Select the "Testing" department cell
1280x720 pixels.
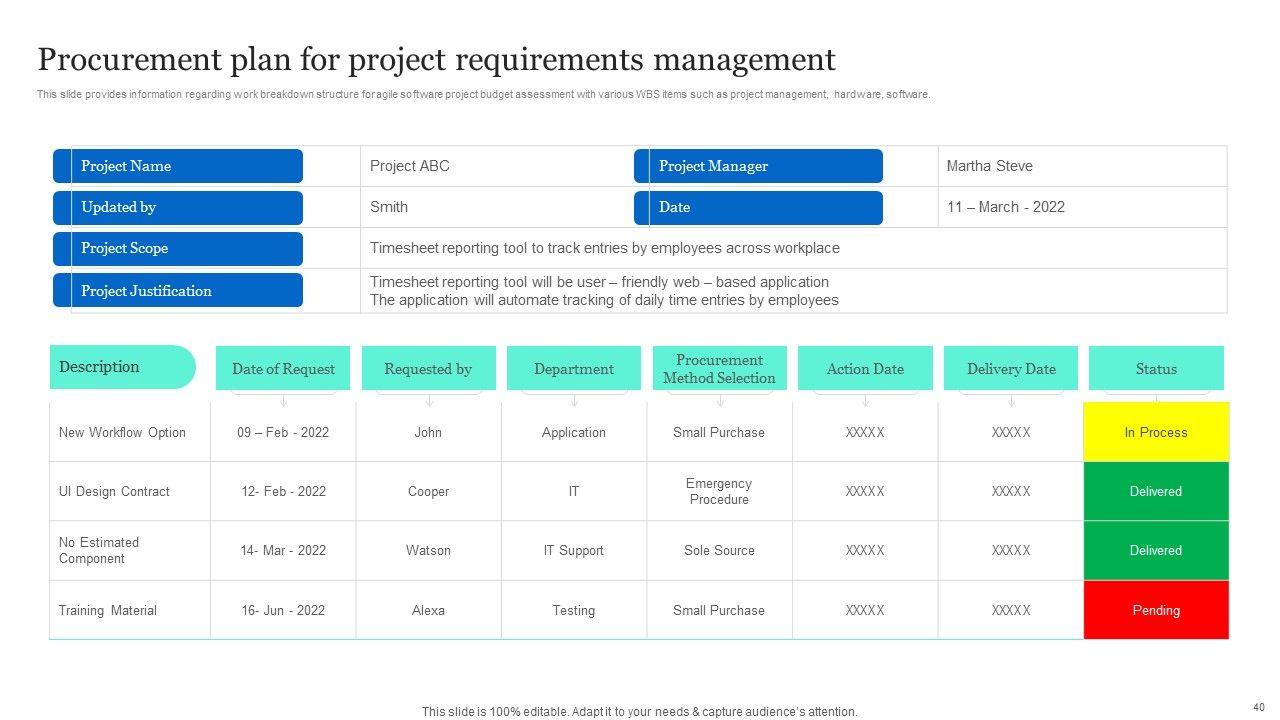click(574, 610)
